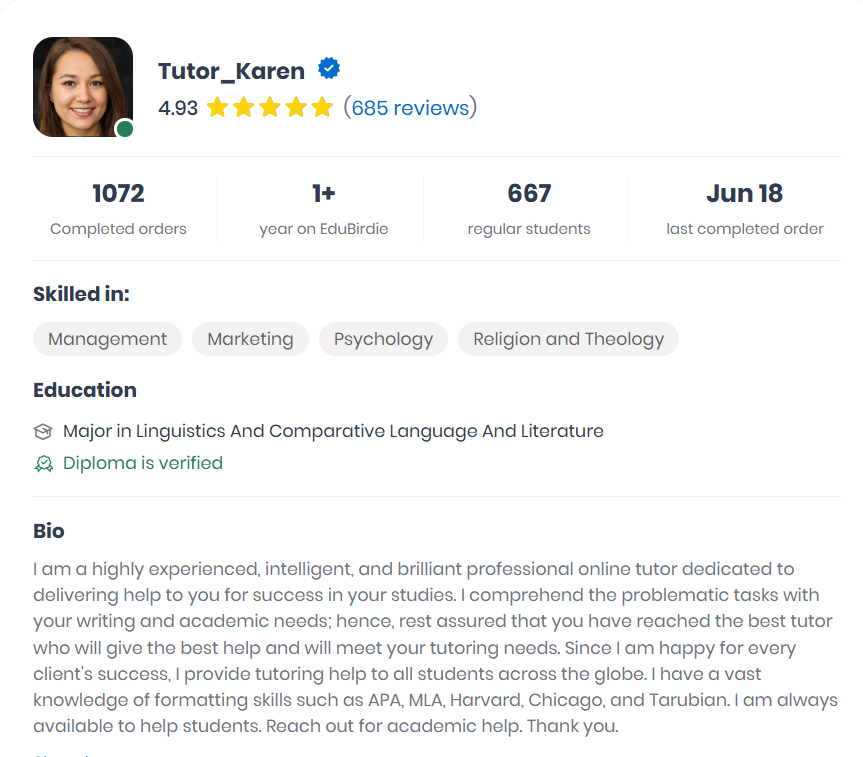863x757 pixels.
Task: Select the Marketing skill tag
Action: (250, 339)
